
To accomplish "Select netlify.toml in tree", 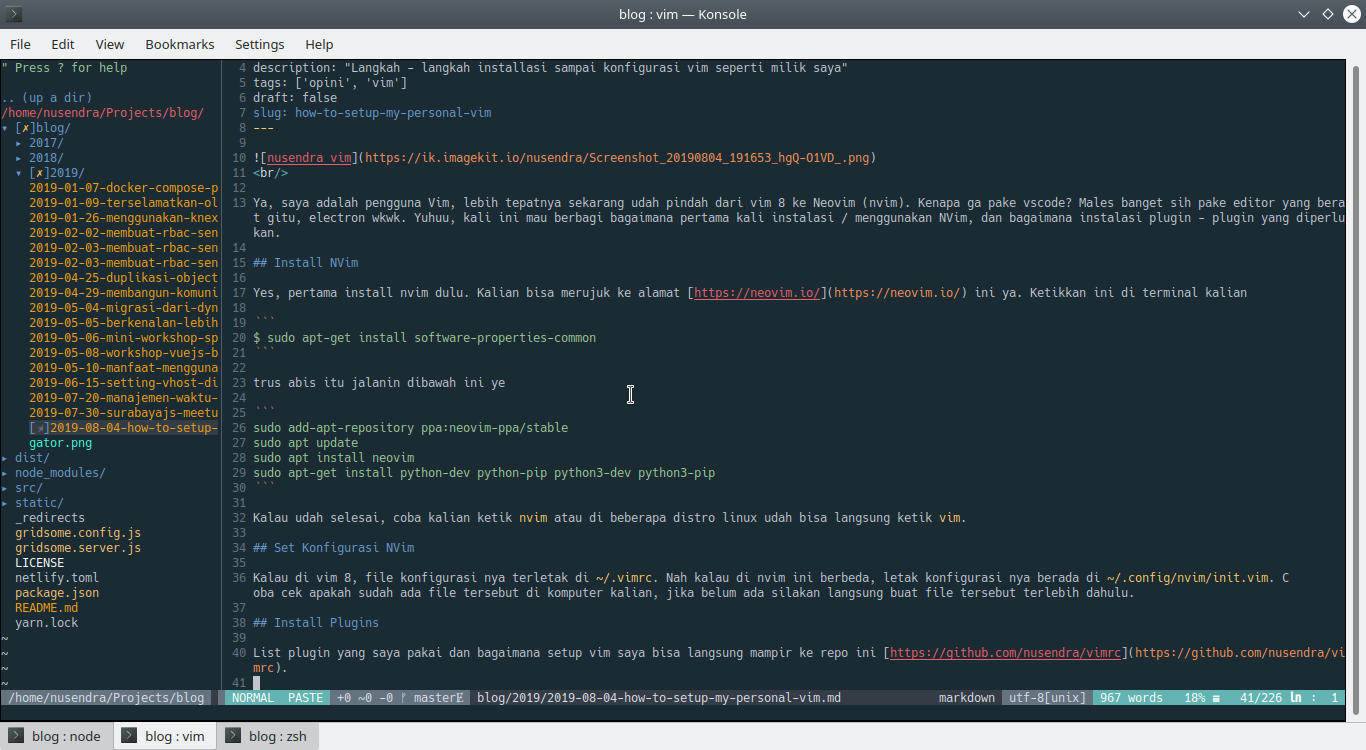I will tap(57, 578).
